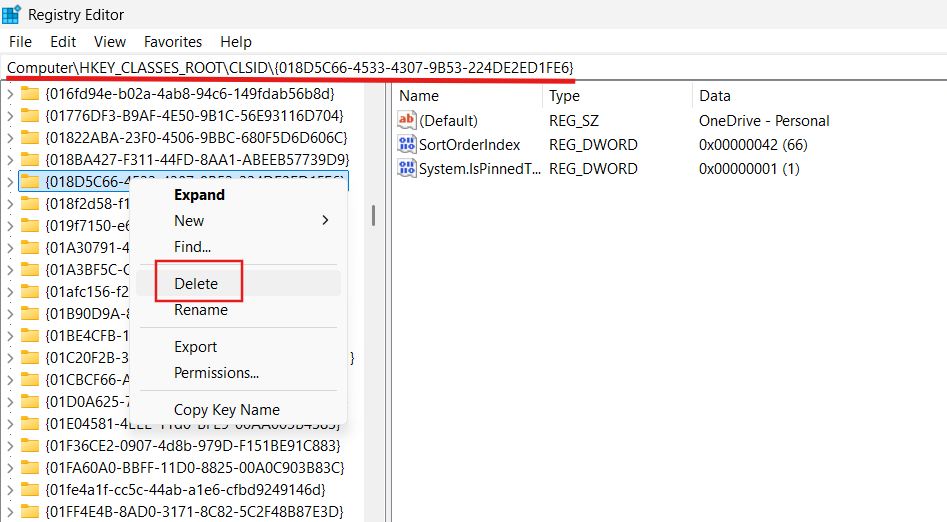This screenshot has width=947, height=522.
Task: Click REG_SZ type of (Default) value
Action: pyautogui.click(x=573, y=121)
